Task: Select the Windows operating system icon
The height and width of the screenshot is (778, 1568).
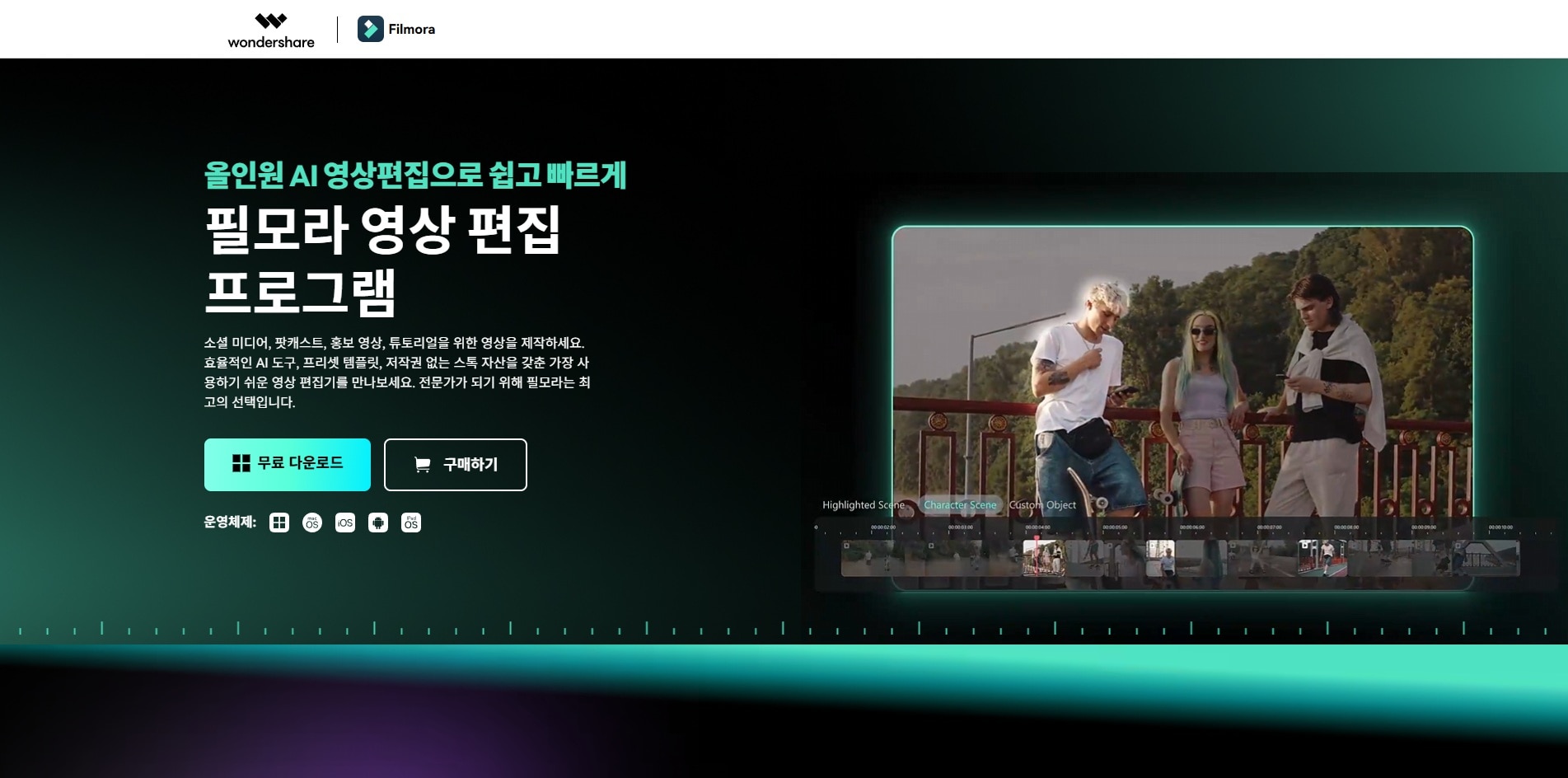Action: 279,523
